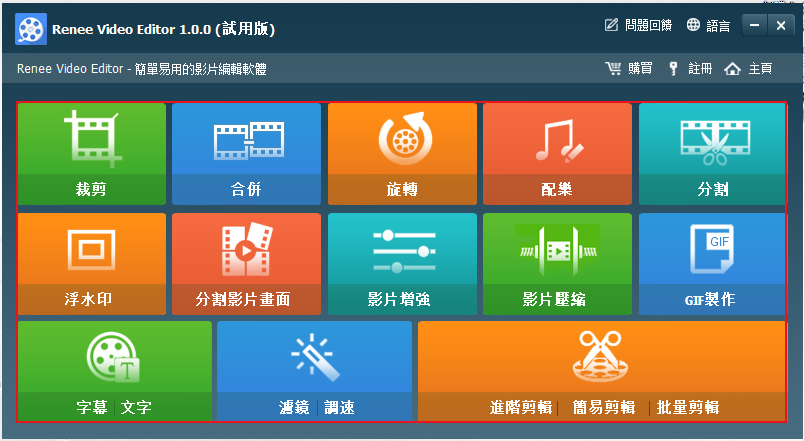Choose 簡易剪輯 simple editing

[604, 407]
